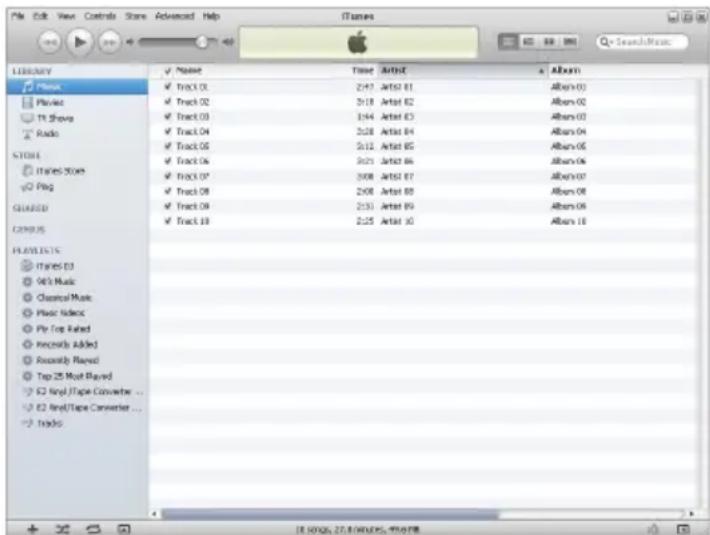The image size is (710, 535).
Task: Open the File menu
Action: [18, 16]
